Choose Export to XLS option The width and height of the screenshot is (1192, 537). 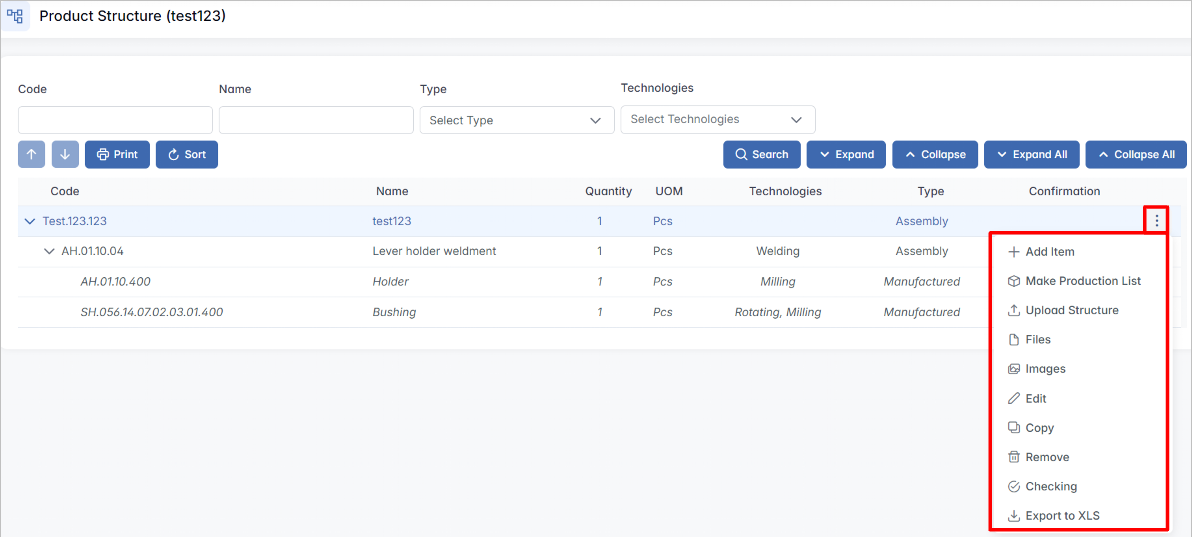(x=1062, y=516)
